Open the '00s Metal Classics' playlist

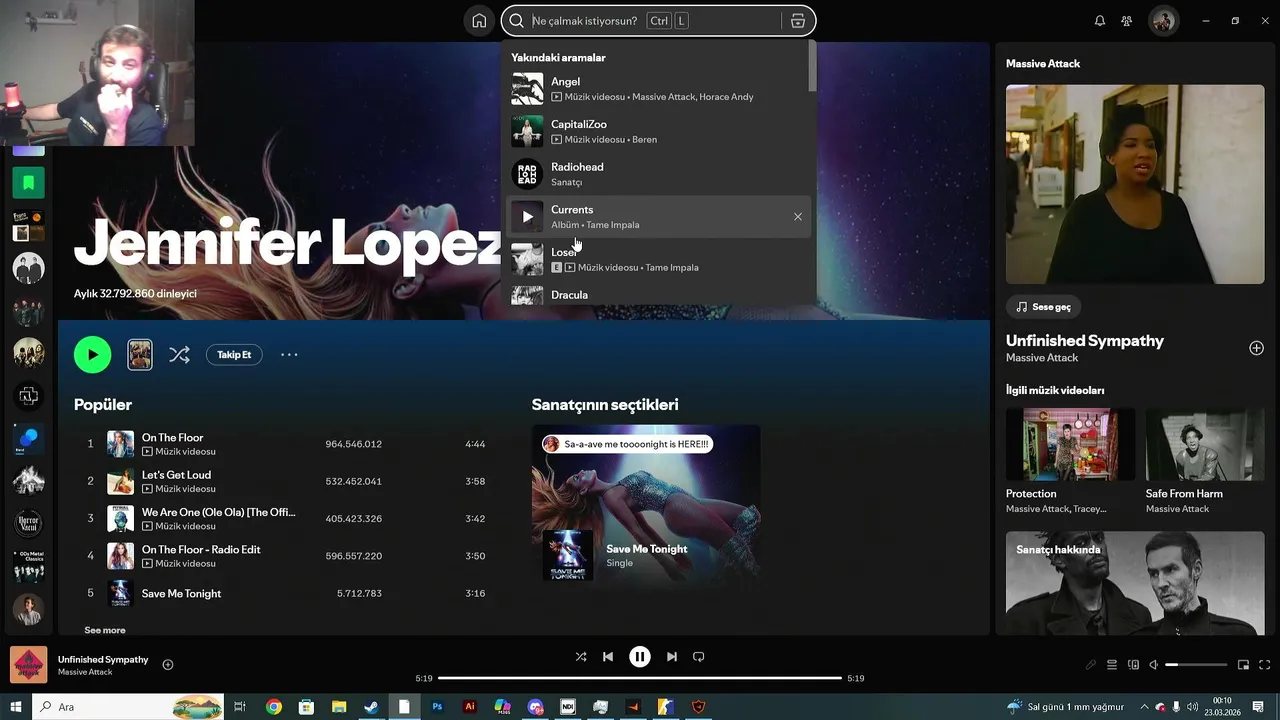tap(28, 566)
